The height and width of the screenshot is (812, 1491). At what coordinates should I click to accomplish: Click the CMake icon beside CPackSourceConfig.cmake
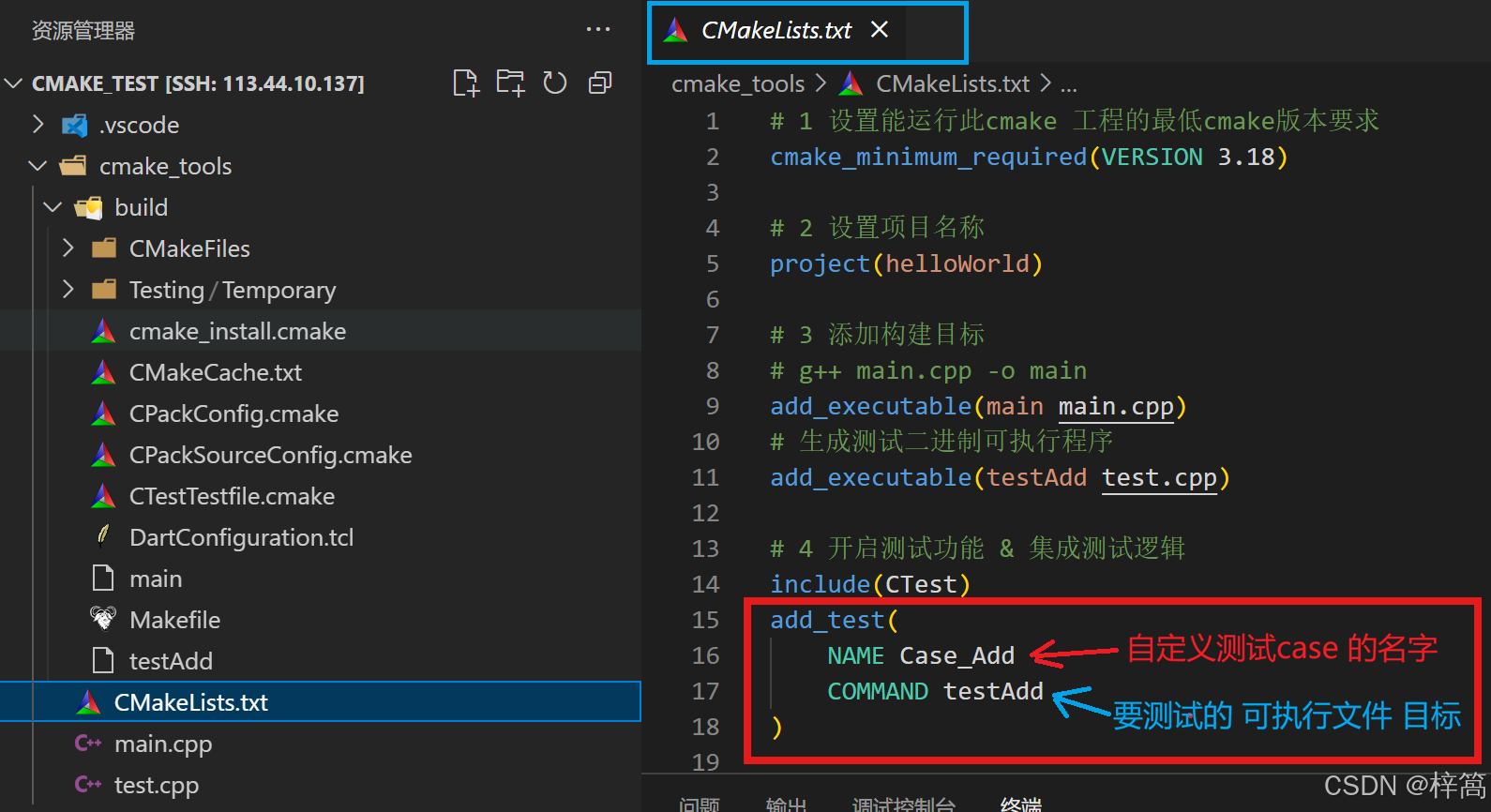(103, 455)
